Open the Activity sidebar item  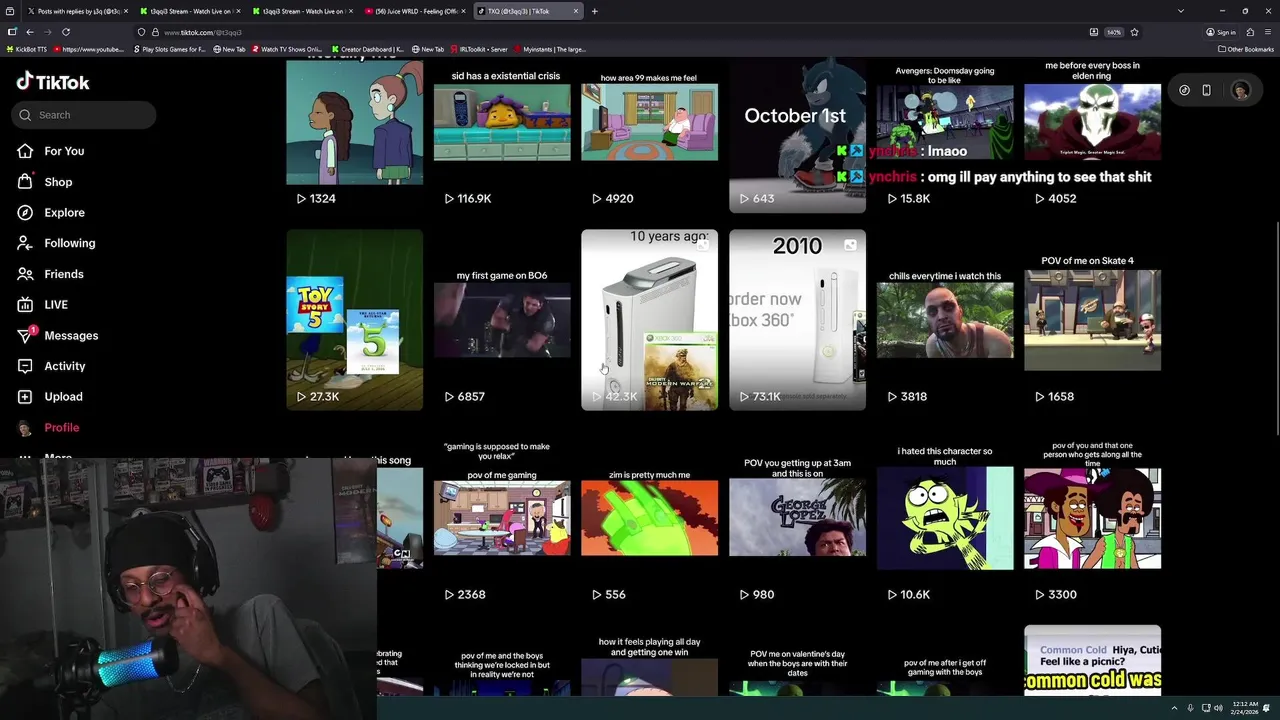point(51,366)
